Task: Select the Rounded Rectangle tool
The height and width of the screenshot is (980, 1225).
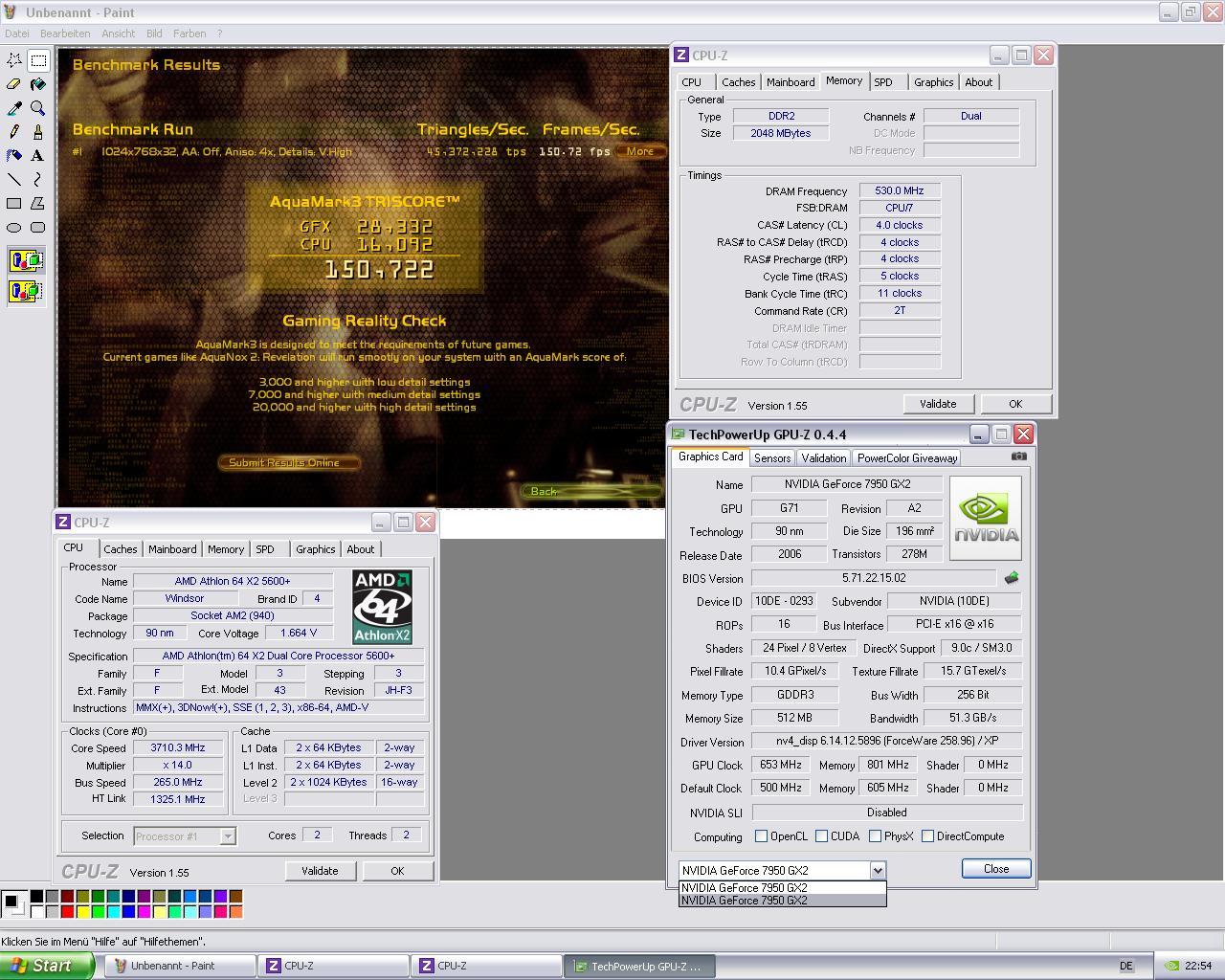Action: point(38,227)
